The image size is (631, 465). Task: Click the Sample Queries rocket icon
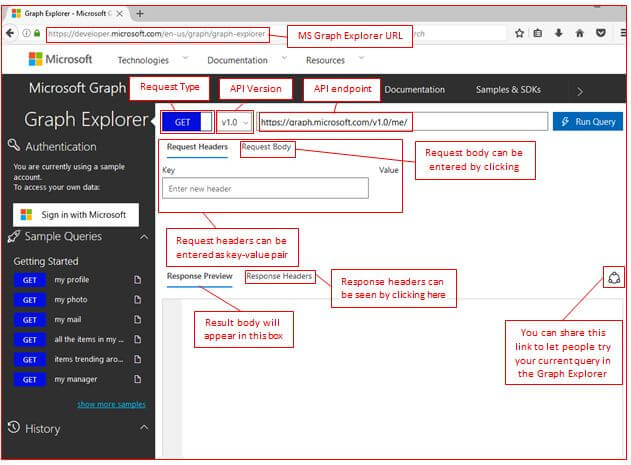point(14,236)
